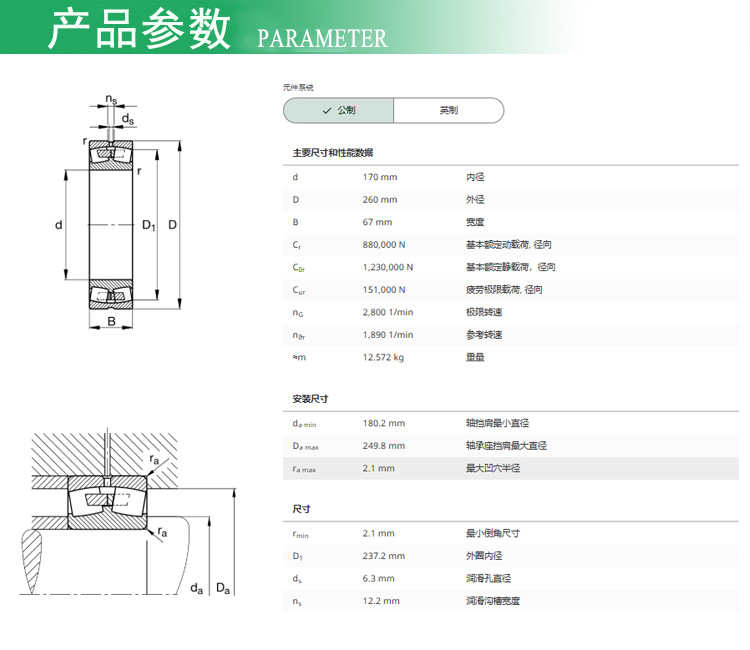Click the 安装尺寸 section heading
Viewport: 750px width, 650px height.
(x=310, y=399)
